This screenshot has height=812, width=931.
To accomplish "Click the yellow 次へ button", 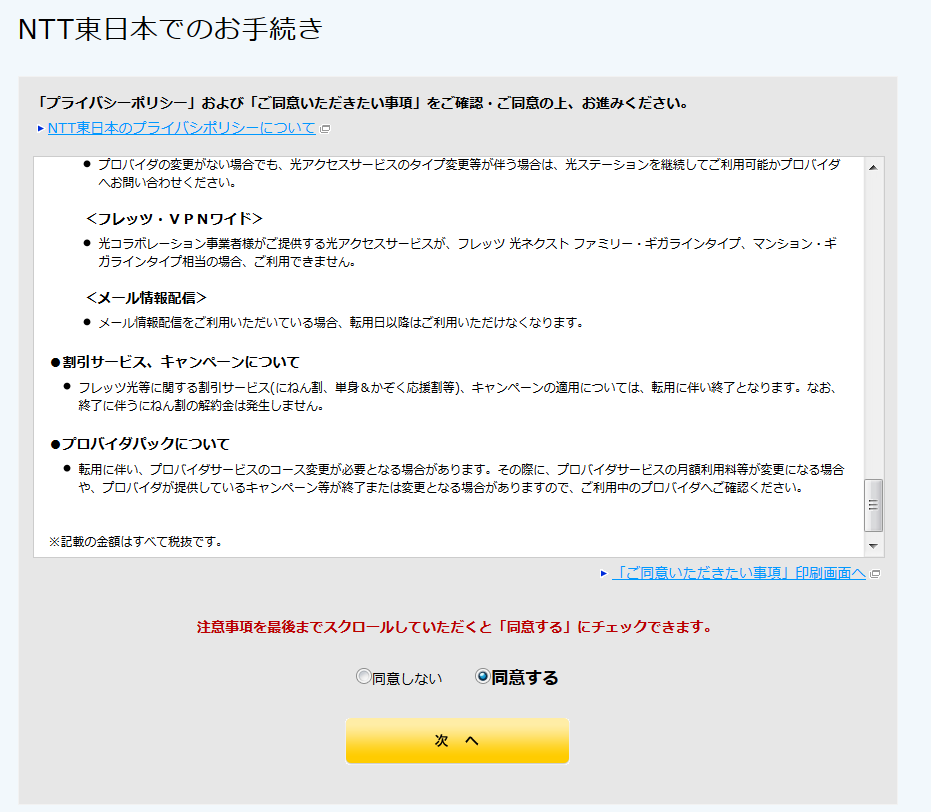I will tap(457, 740).
